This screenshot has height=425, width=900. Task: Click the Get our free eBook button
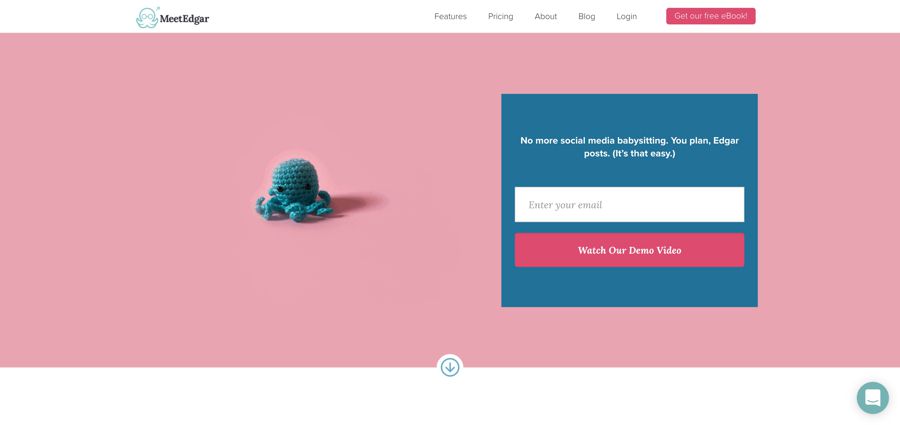point(711,16)
